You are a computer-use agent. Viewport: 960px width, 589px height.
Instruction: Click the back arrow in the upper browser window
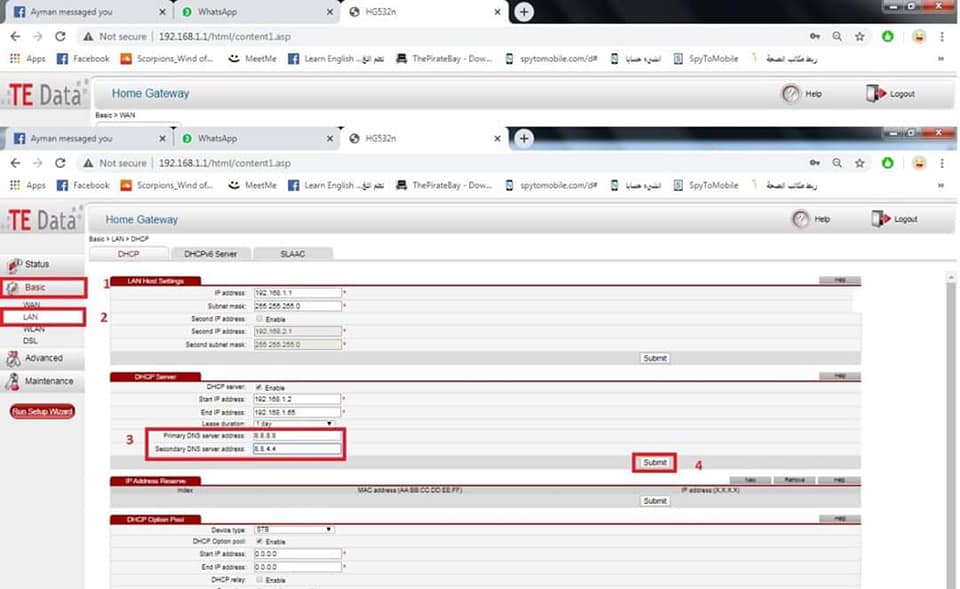tap(15, 36)
